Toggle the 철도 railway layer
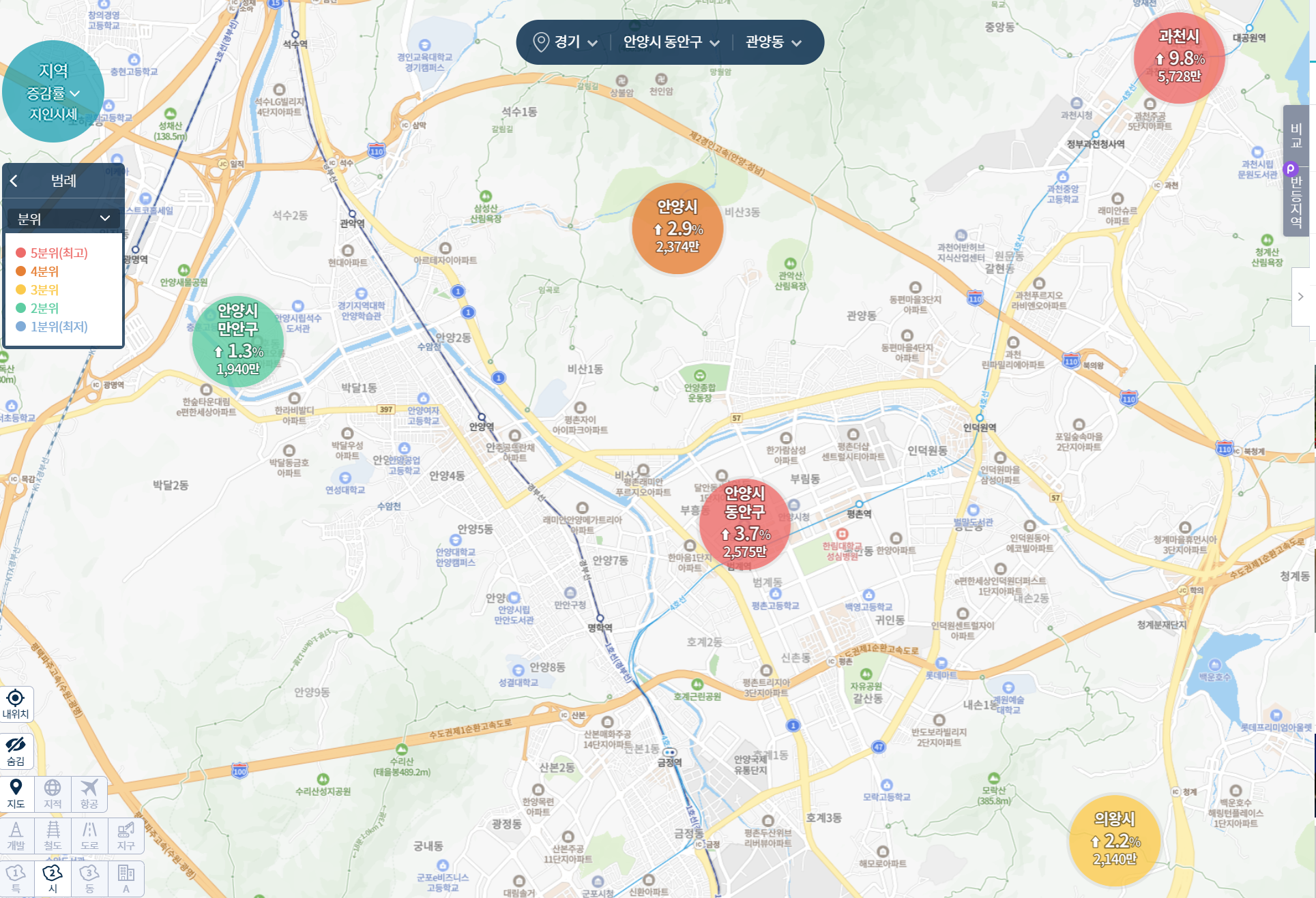Viewport: 1316px width, 898px height. click(x=53, y=835)
